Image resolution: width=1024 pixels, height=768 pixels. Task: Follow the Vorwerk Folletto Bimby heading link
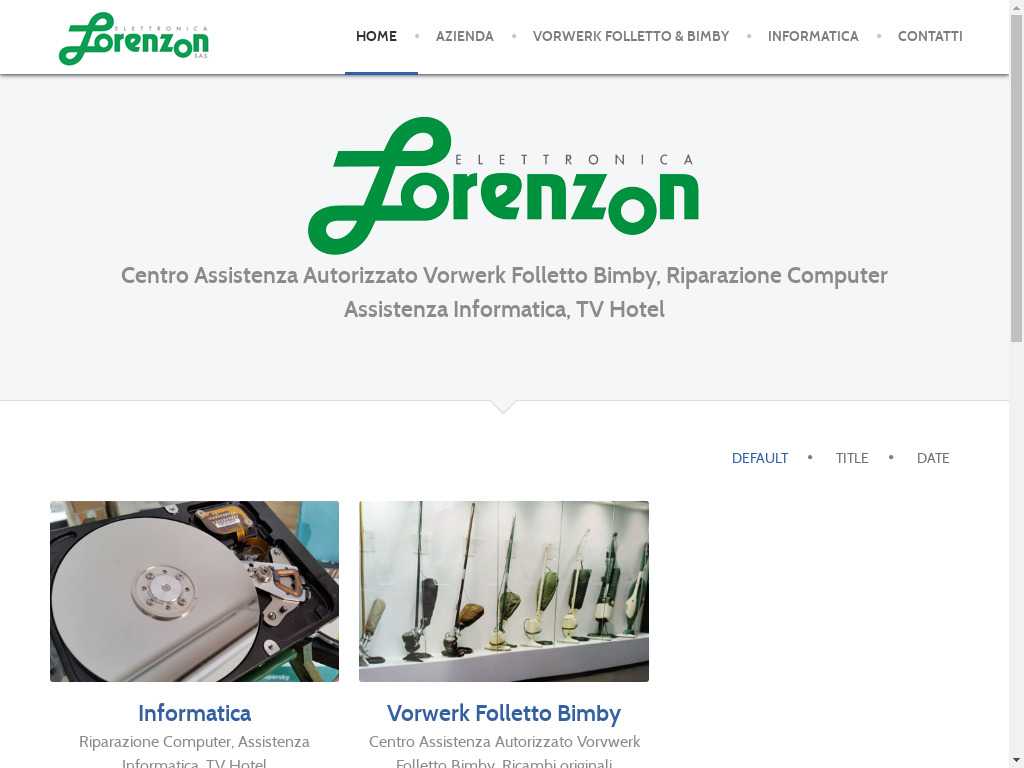pos(504,713)
